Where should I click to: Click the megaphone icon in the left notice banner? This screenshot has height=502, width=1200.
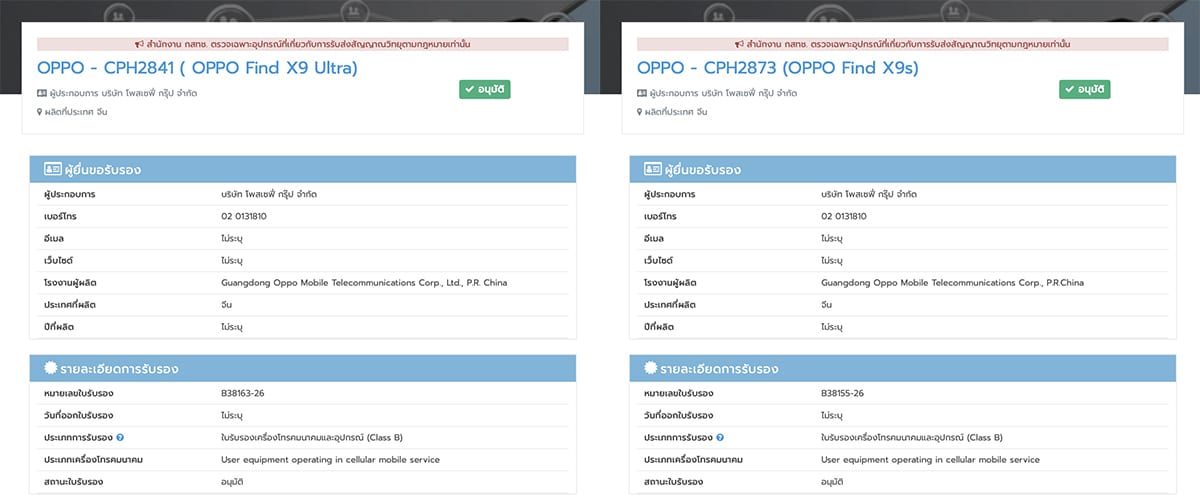pyautogui.click(x=139, y=45)
